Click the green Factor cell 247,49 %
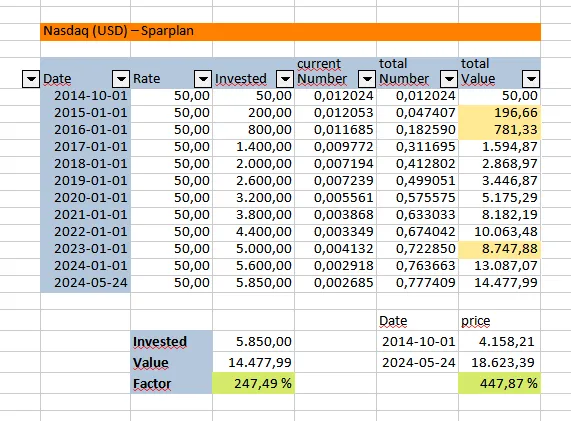The height and width of the screenshot is (421, 571). pyautogui.click(x=253, y=383)
